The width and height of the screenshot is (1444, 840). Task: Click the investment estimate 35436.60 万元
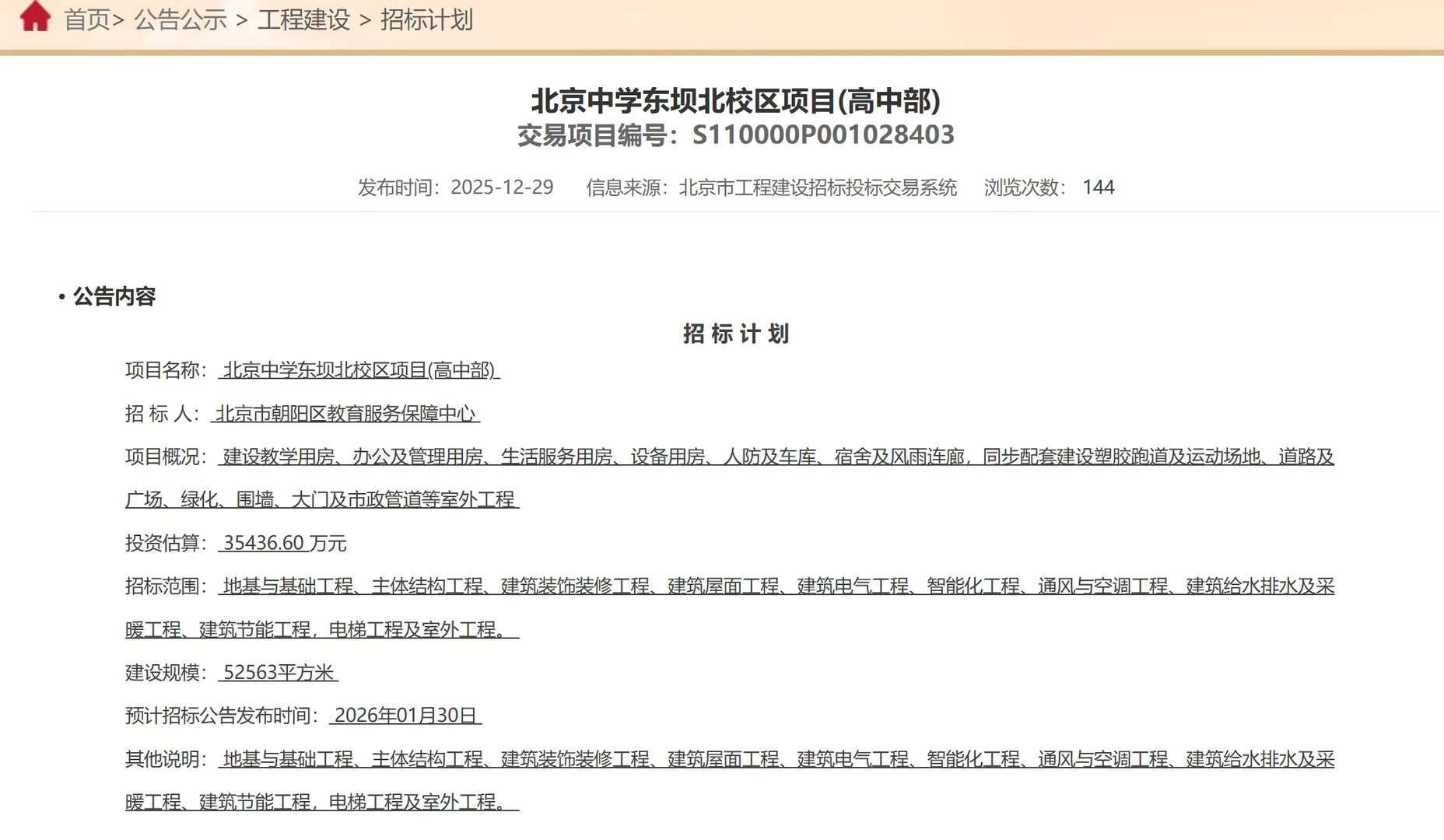coord(284,543)
